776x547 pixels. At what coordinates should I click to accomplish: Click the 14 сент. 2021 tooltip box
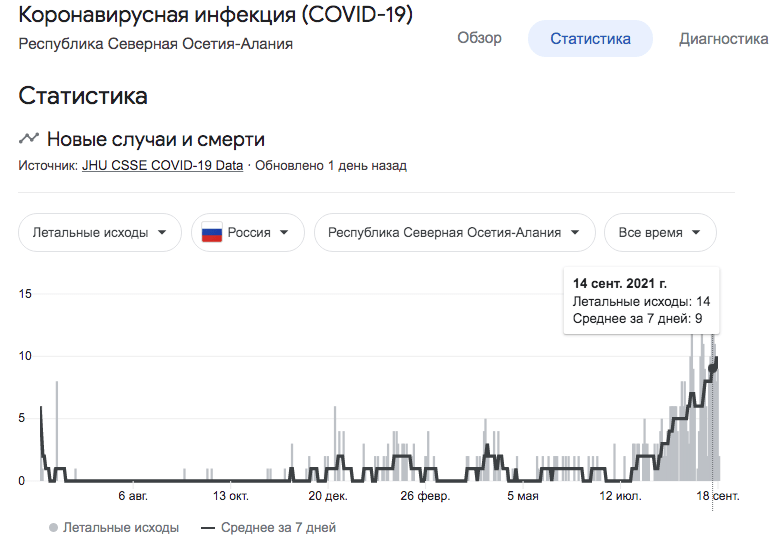click(x=641, y=301)
